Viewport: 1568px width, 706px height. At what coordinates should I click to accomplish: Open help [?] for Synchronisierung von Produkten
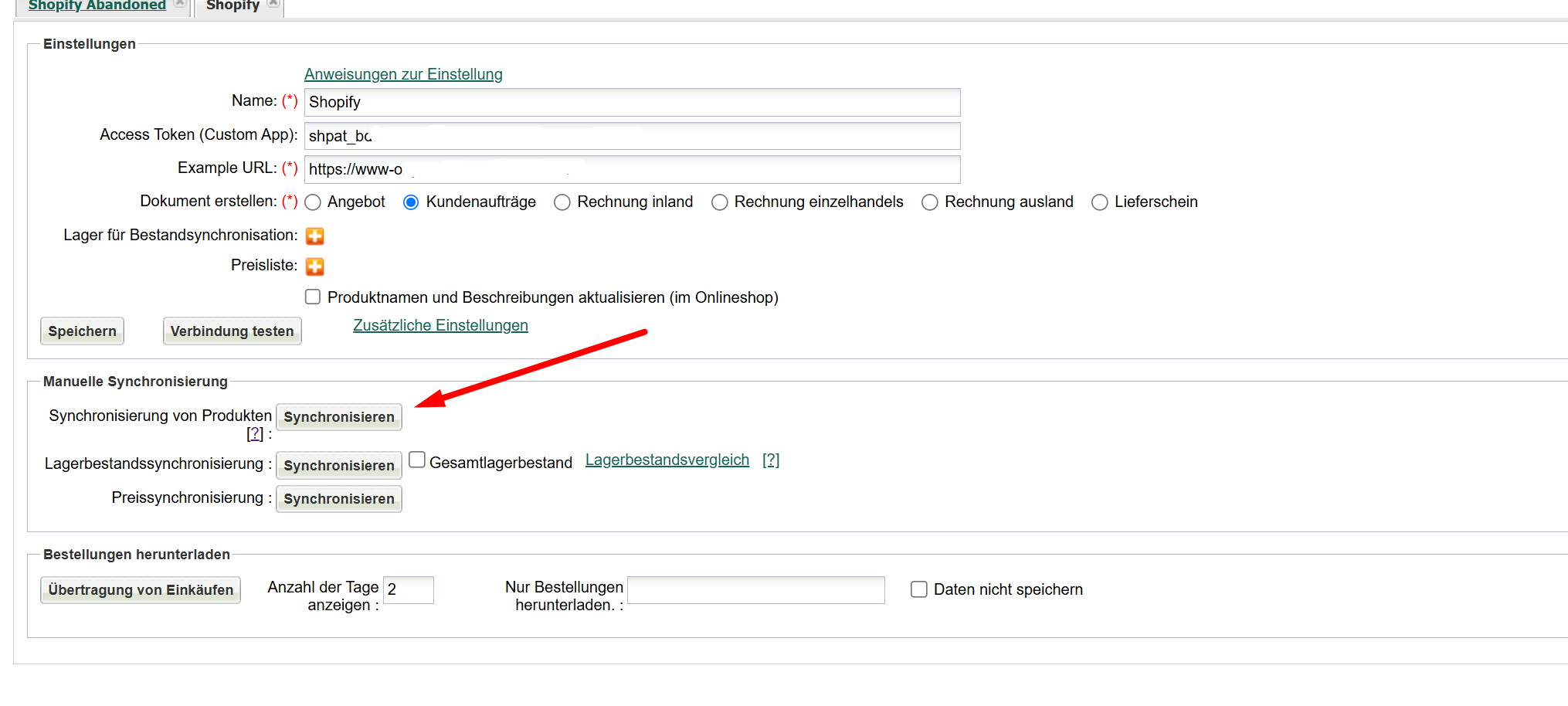255,434
